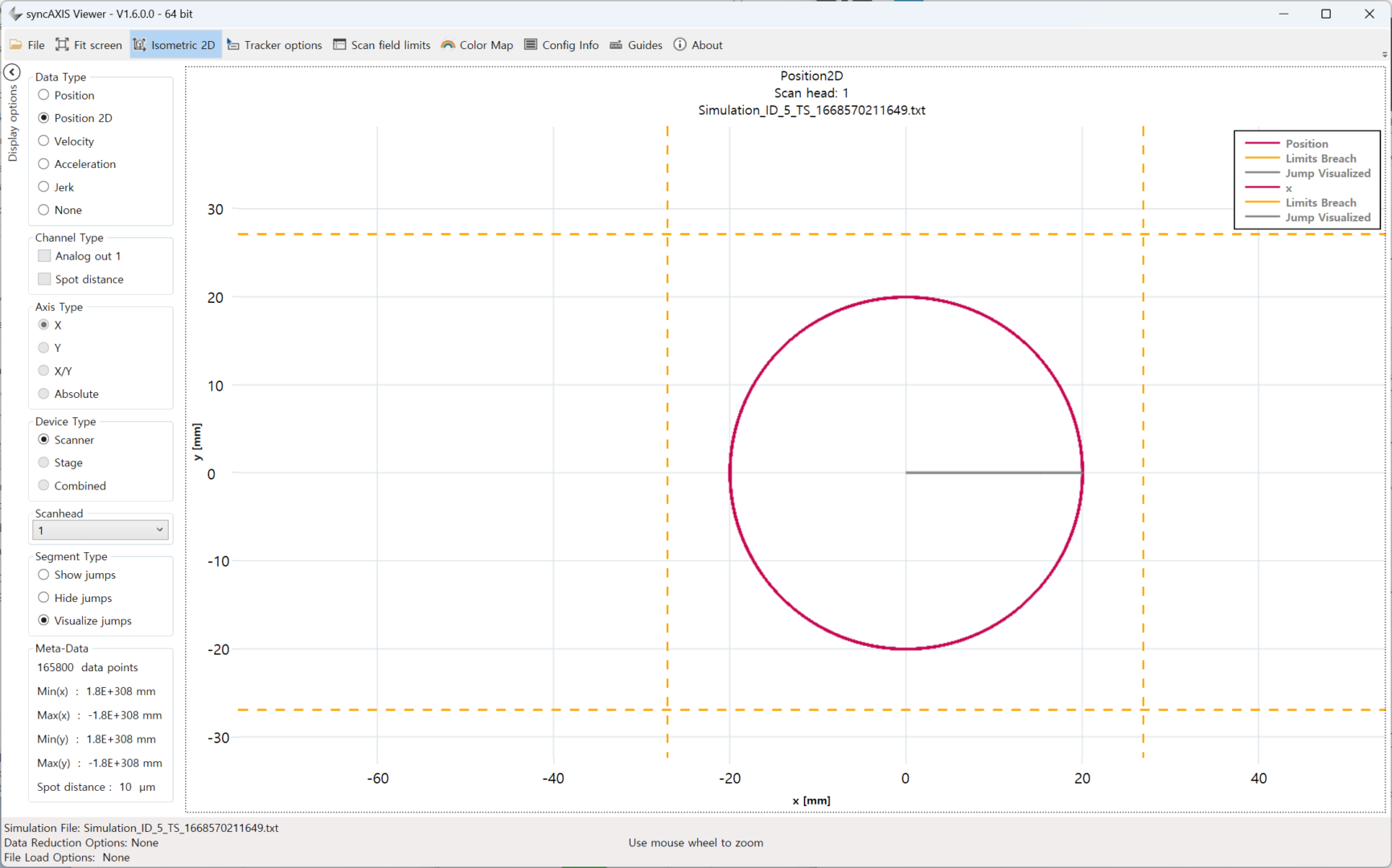Click the Data Reduction Options status text
1392x868 pixels.
81,843
